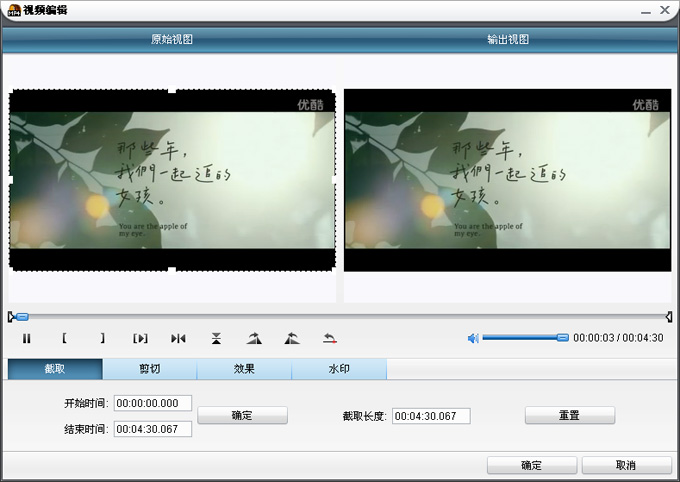Adjust the volume slider handle
This screenshot has width=680, height=482.
click(562, 338)
